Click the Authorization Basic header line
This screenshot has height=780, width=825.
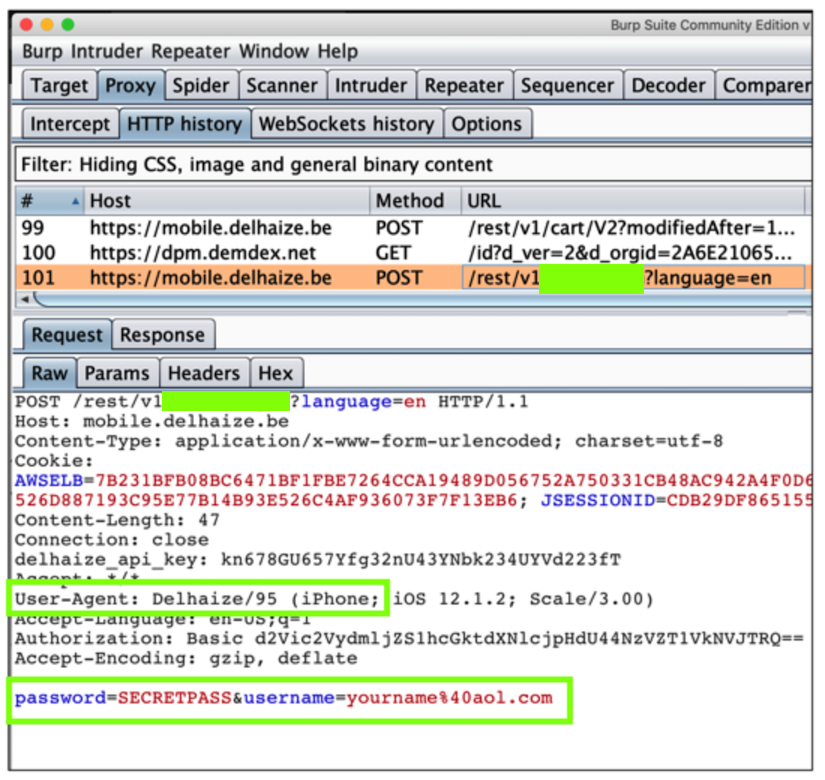point(409,638)
